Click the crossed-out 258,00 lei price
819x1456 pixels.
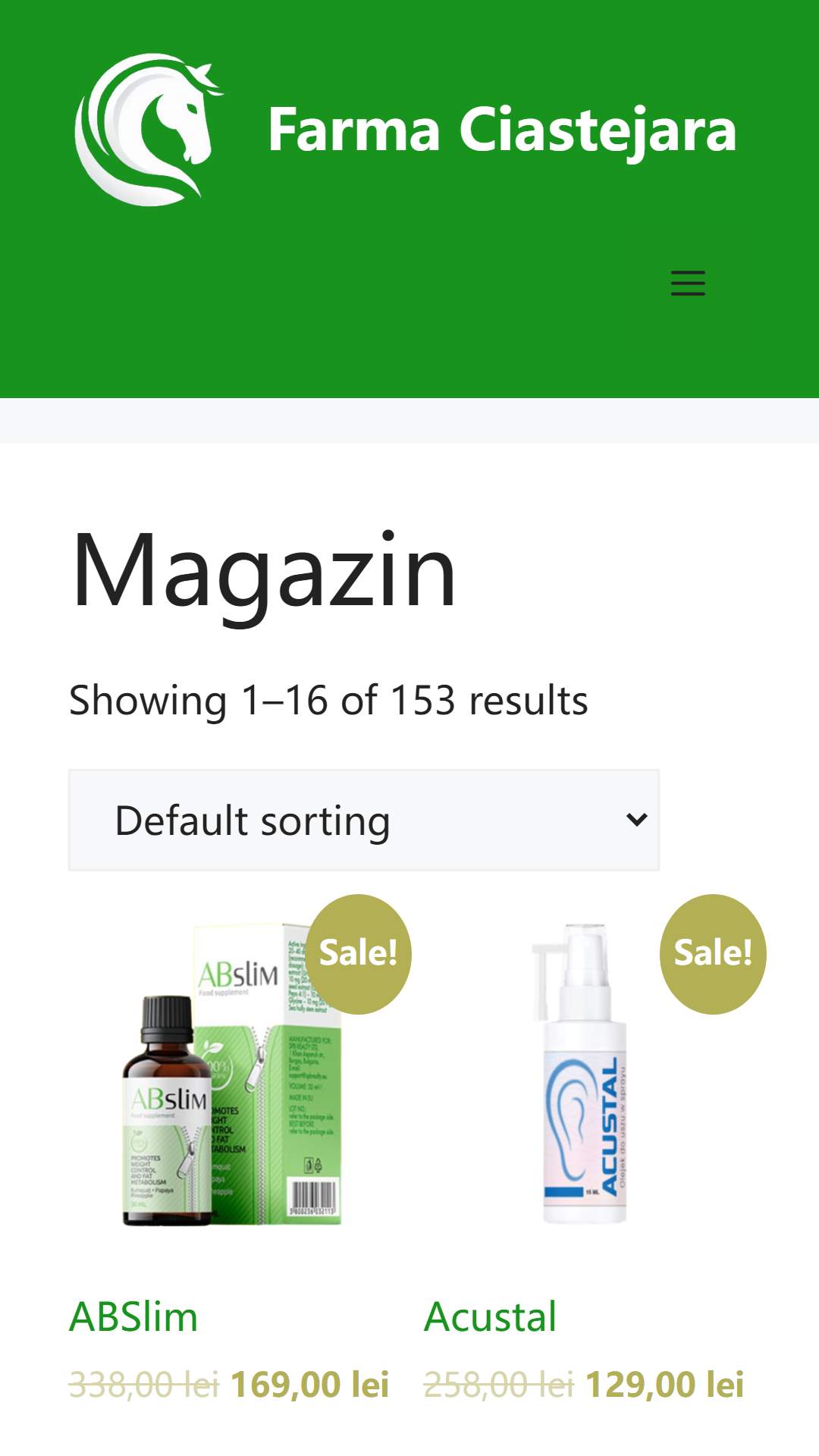coord(498,1384)
